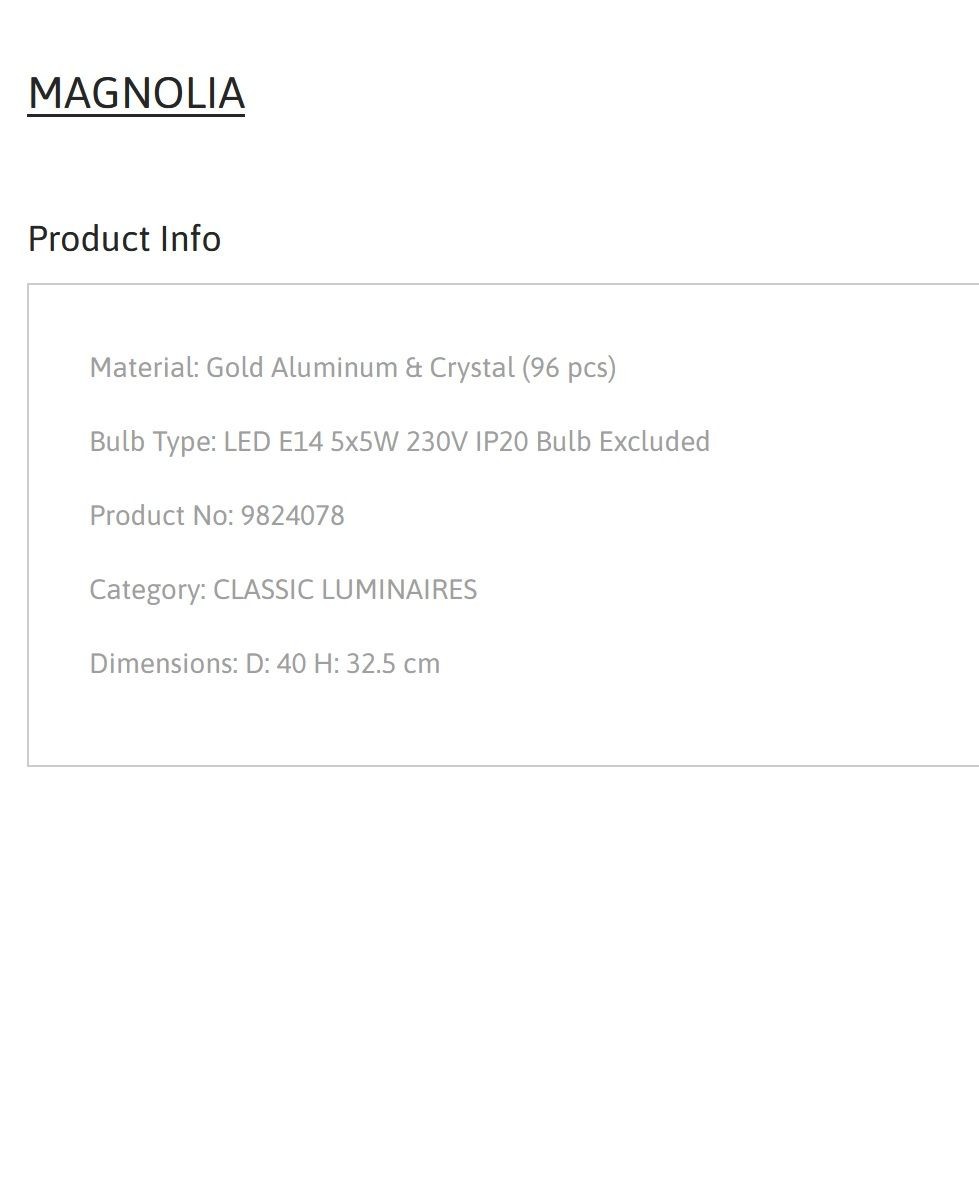Click the 'Bulb Type:' label
Screen dimensions: 979x1188
(153, 442)
